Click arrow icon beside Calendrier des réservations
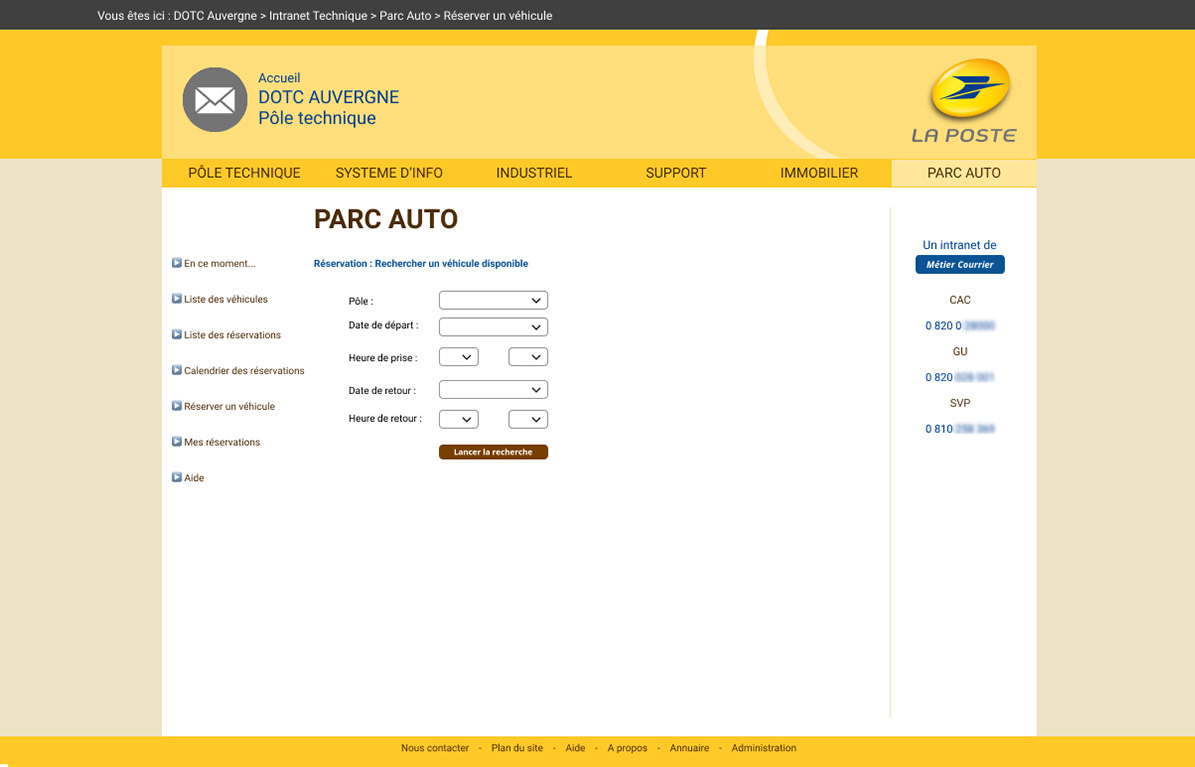 click(x=177, y=370)
